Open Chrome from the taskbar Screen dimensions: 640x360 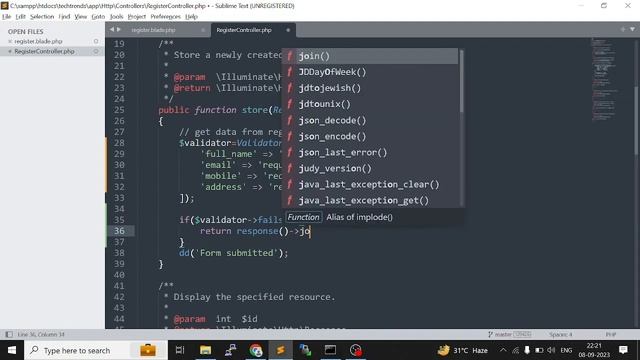256,350
